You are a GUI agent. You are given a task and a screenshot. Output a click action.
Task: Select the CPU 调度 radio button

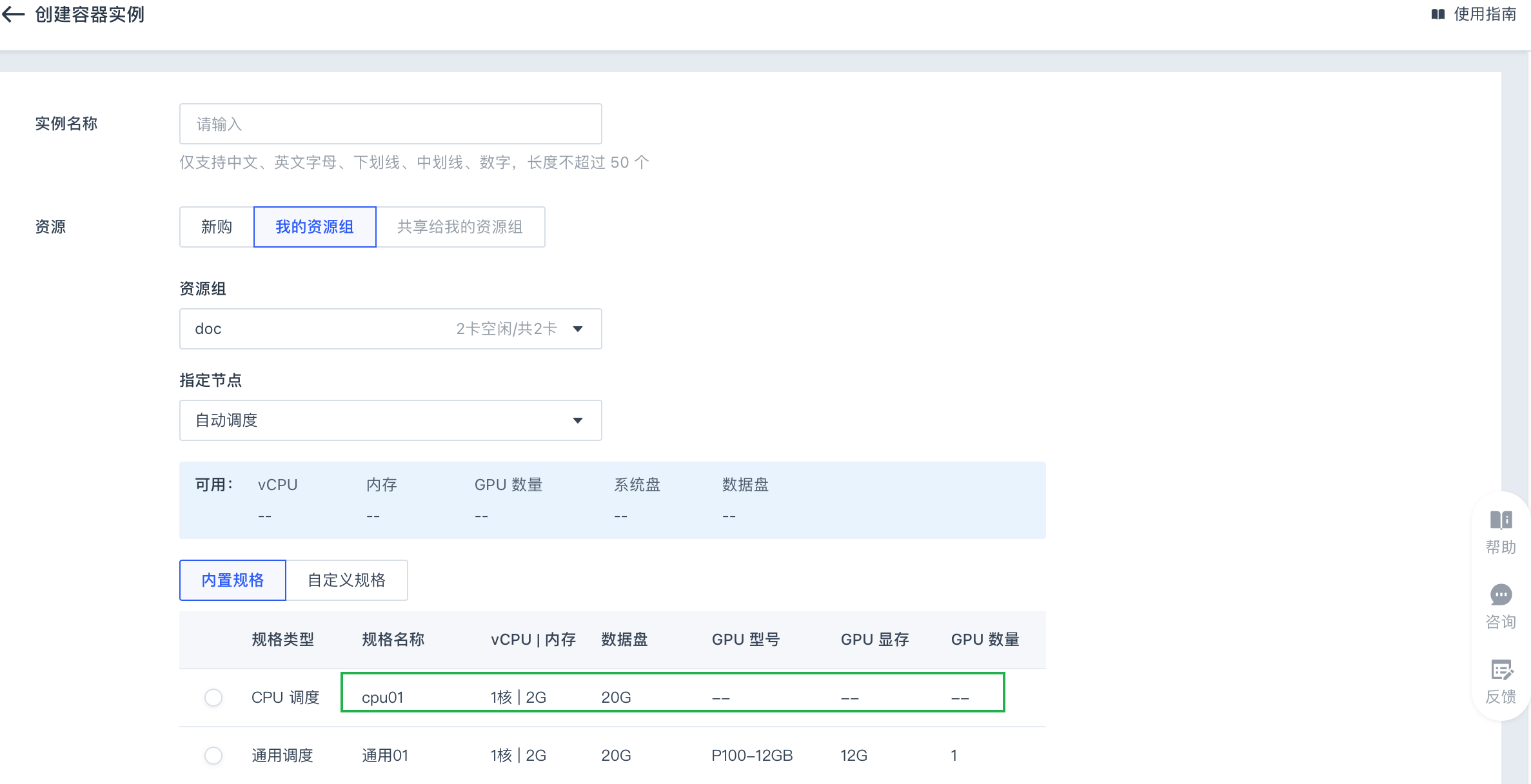(213, 698)
